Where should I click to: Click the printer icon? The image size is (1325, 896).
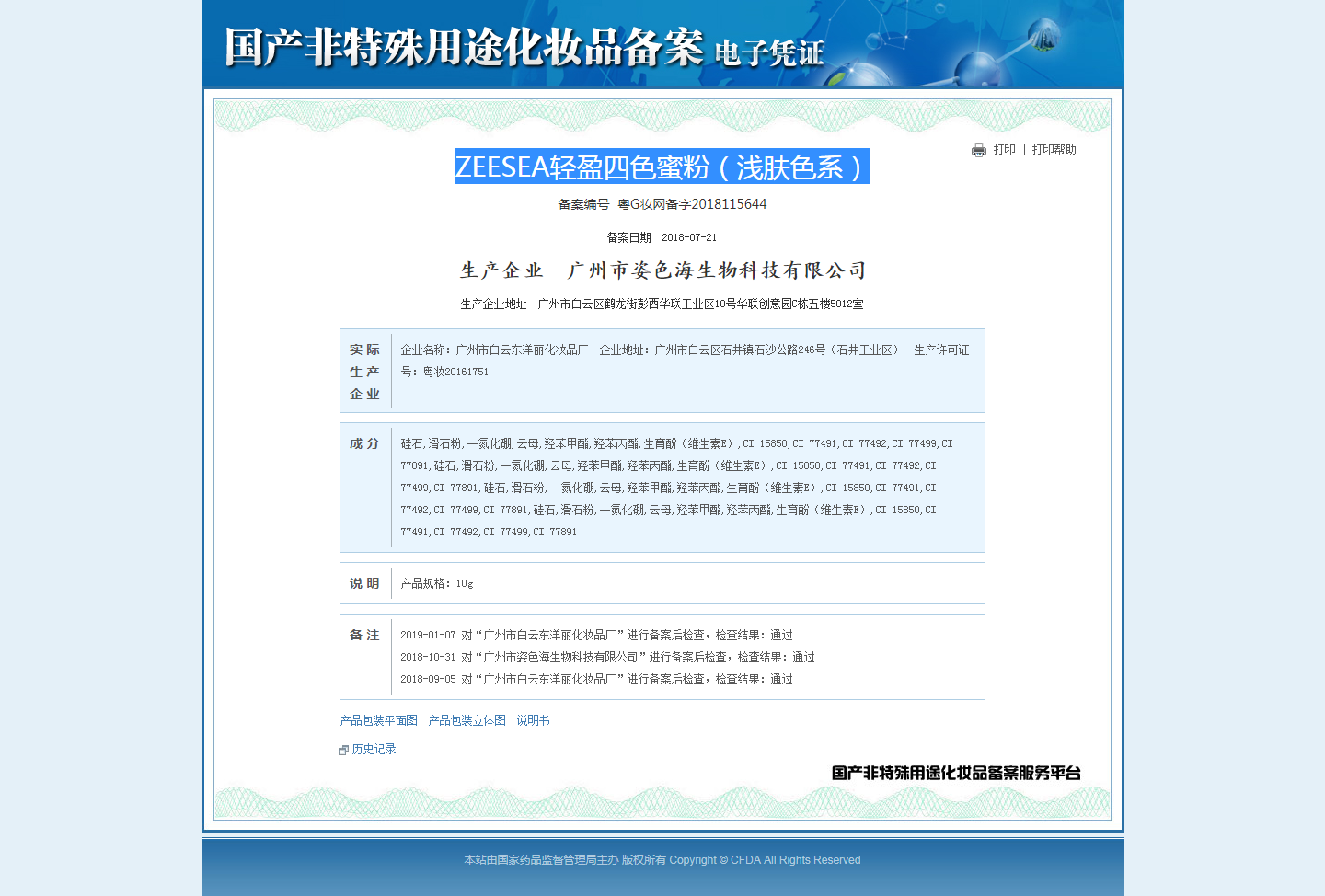click(978, 150)
